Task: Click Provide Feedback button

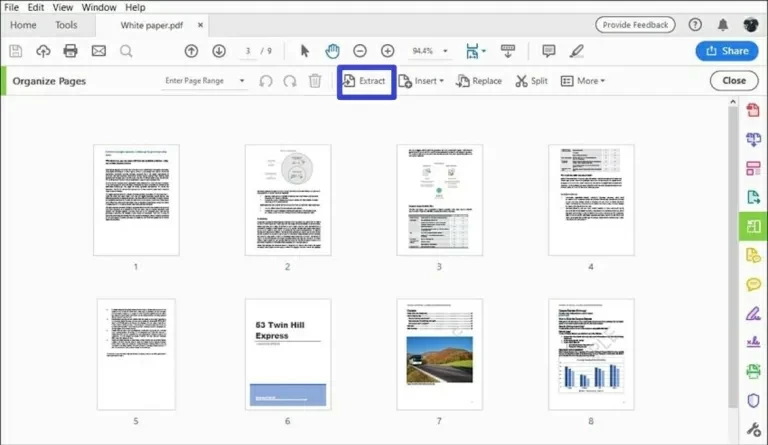Action: [x=635, y=24]
